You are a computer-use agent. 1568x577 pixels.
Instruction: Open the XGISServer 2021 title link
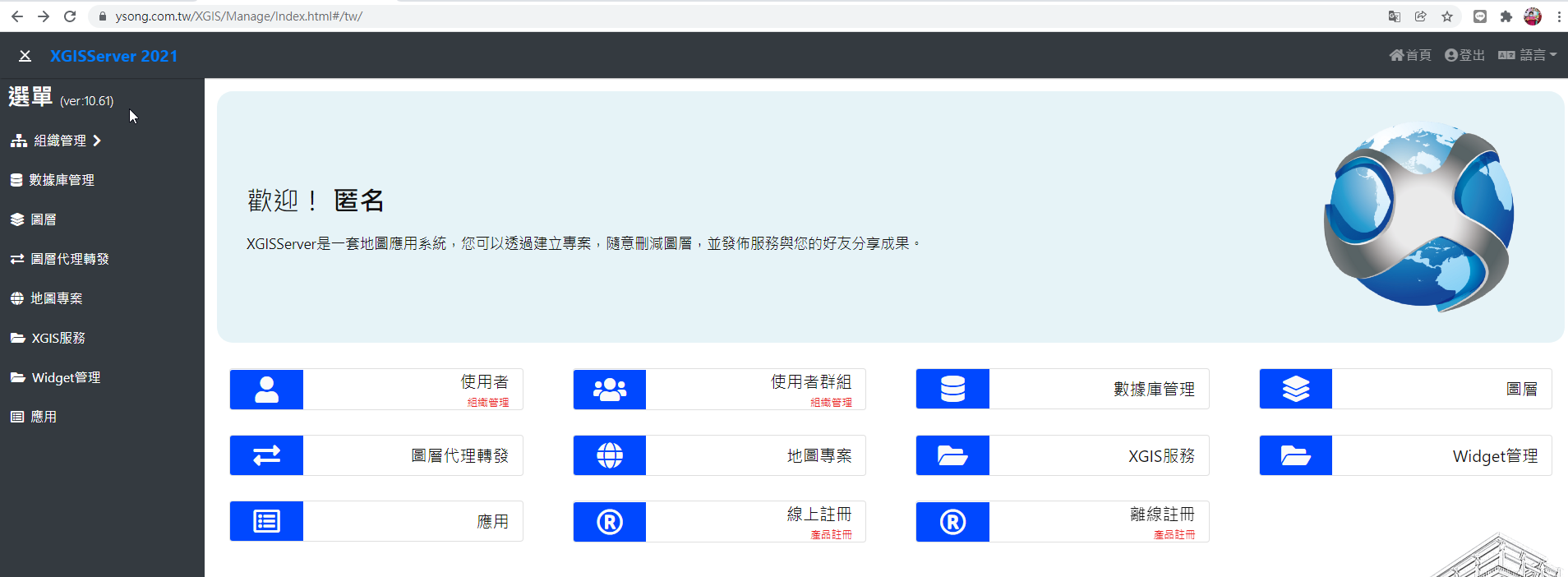(113, 56)
